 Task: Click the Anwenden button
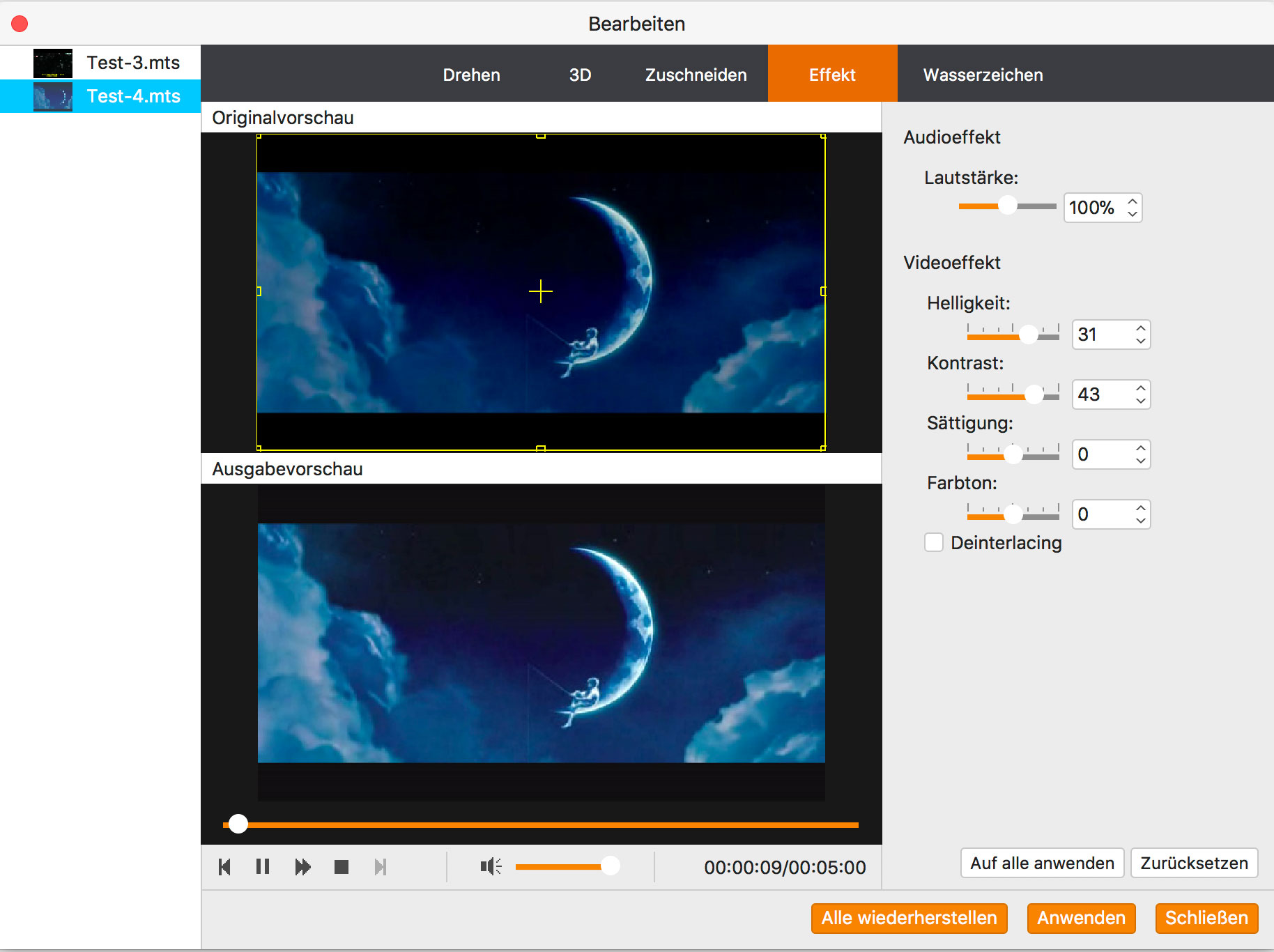[1082, 918]
